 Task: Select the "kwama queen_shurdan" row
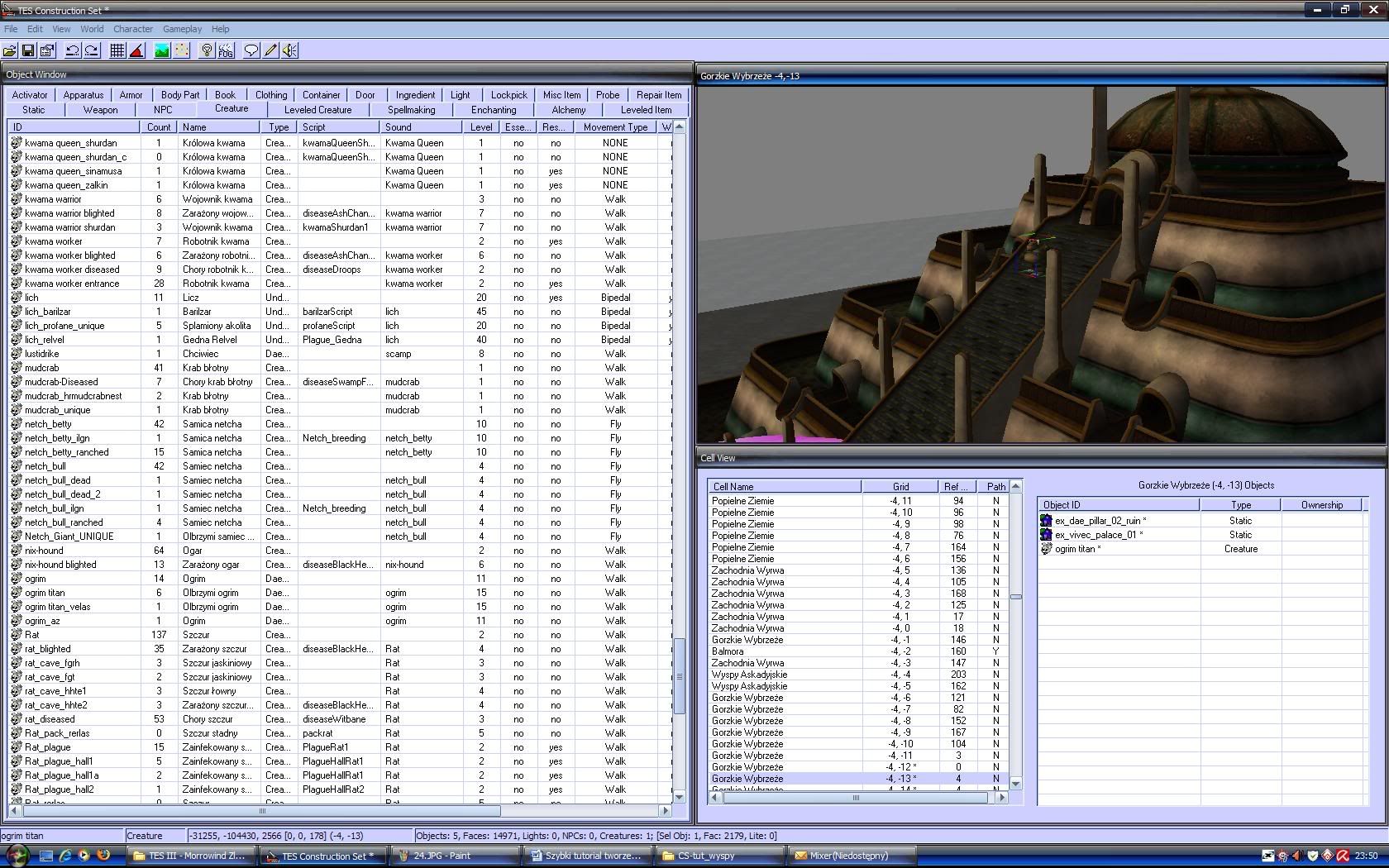pos(340,143)
